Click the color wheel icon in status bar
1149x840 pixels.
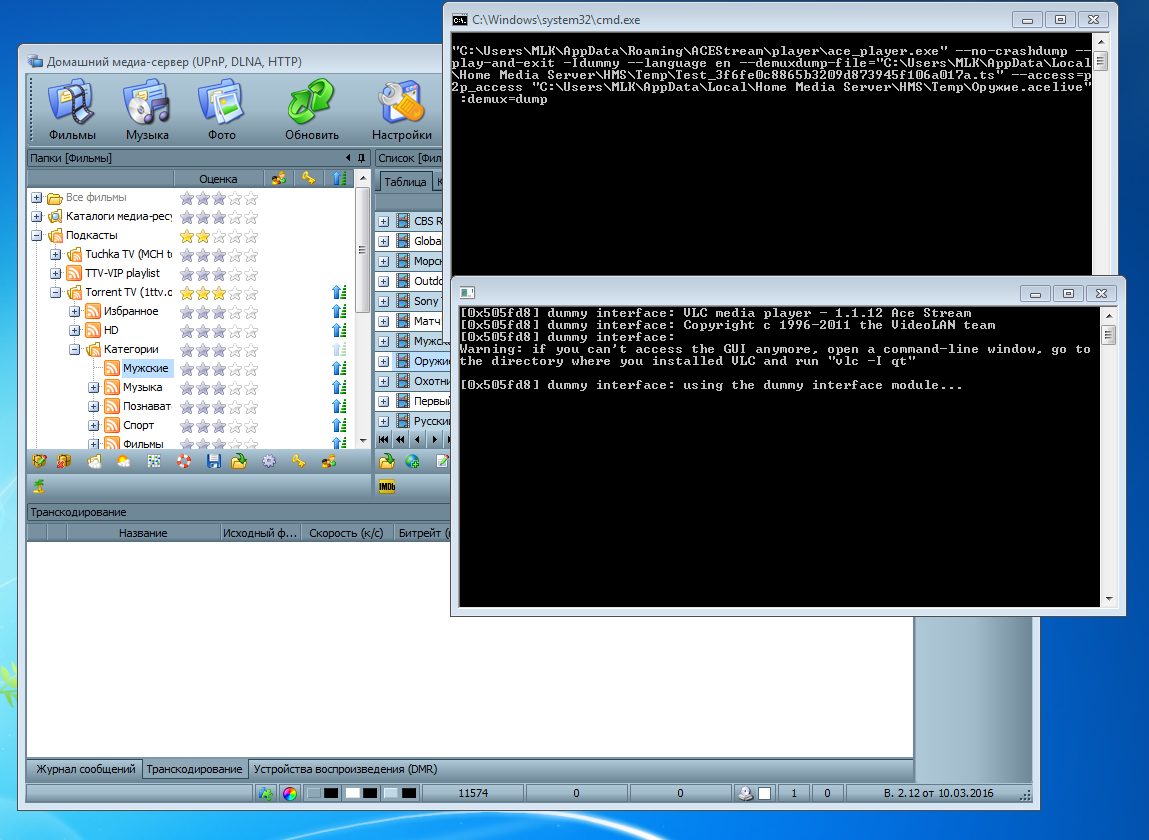click(290, 794)
